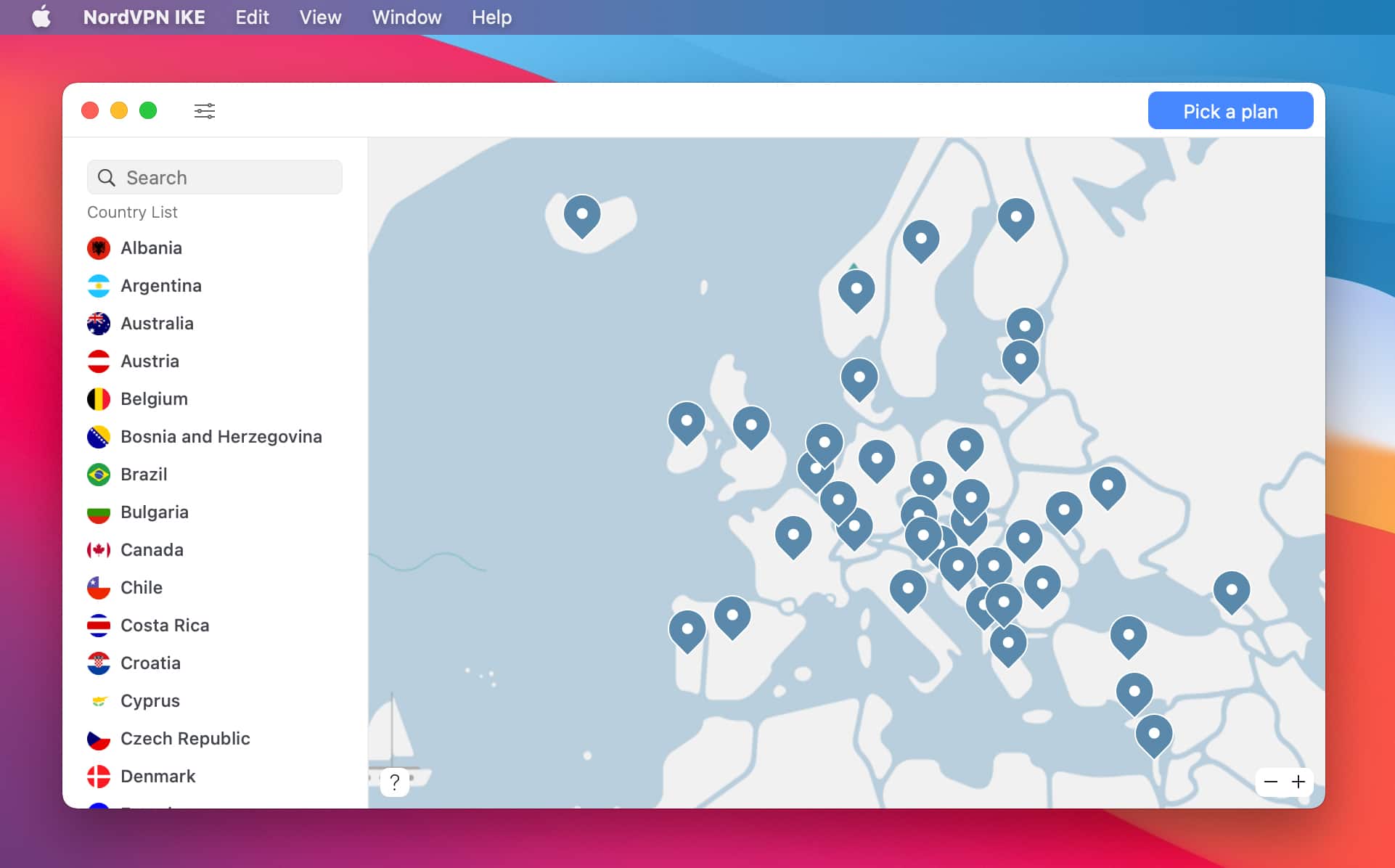1395x868 pixels.
Task: Connect to Canada from the country list
Action: 152,549
